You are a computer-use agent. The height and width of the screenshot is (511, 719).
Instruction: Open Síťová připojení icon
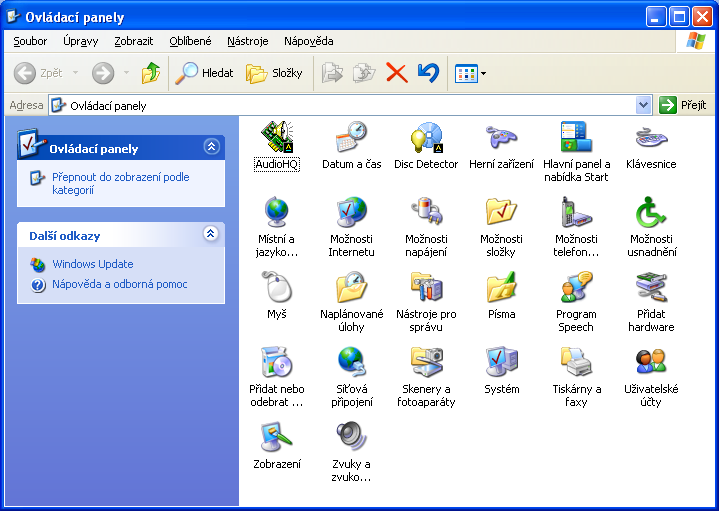351,361
